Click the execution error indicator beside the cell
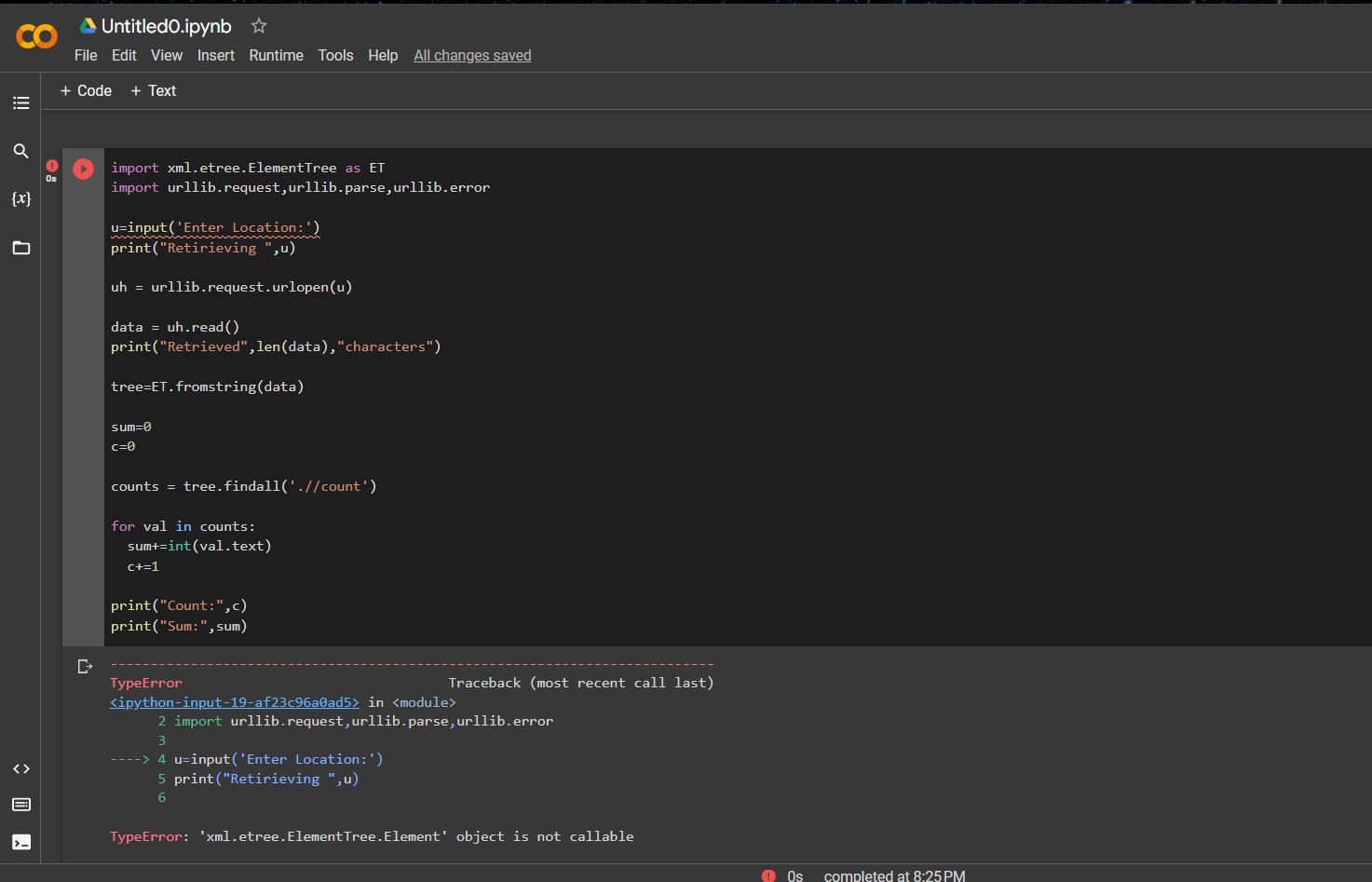The width and height of the screenshot is (1372, 882). tap(51, 165)
